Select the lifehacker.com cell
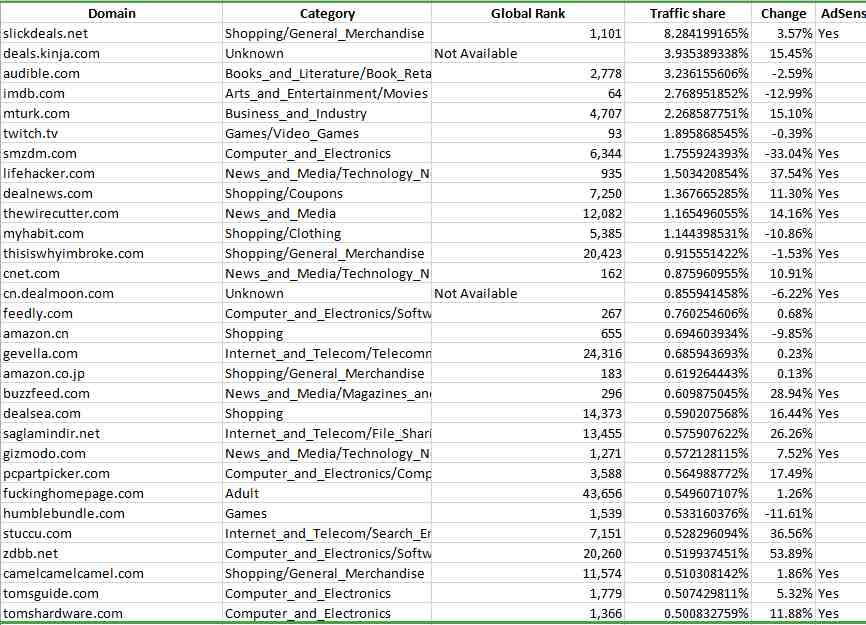Viewport: 866px width, 625px height. coord(111,173)
